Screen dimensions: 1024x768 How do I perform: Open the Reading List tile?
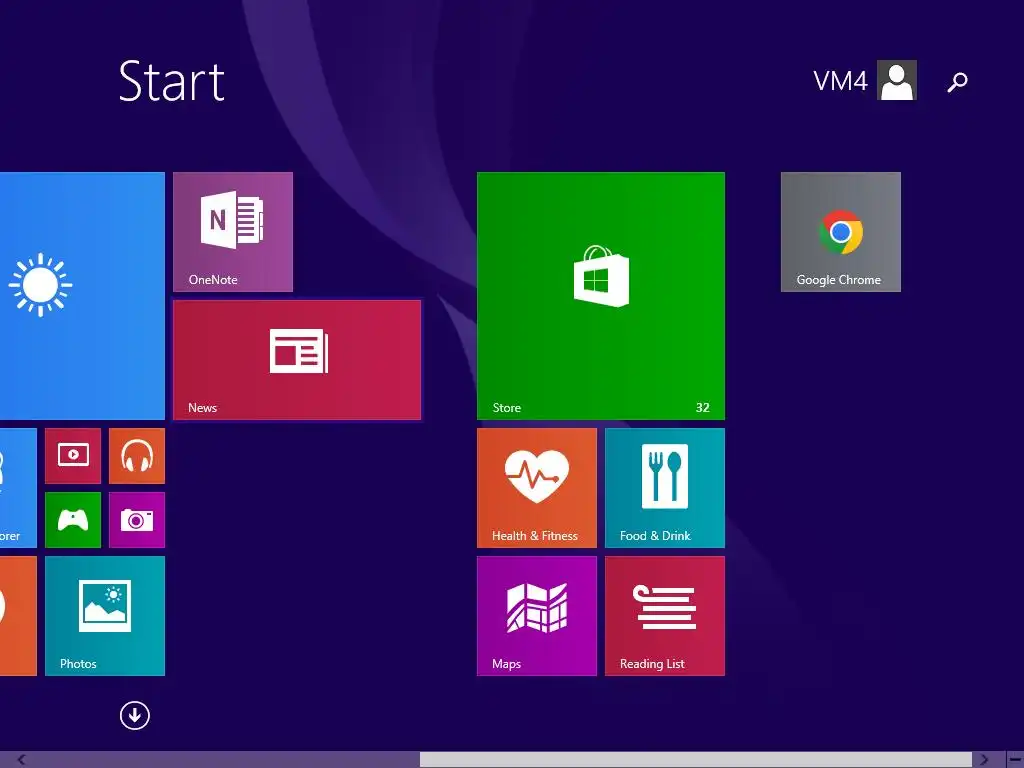(x=665, y=616)
